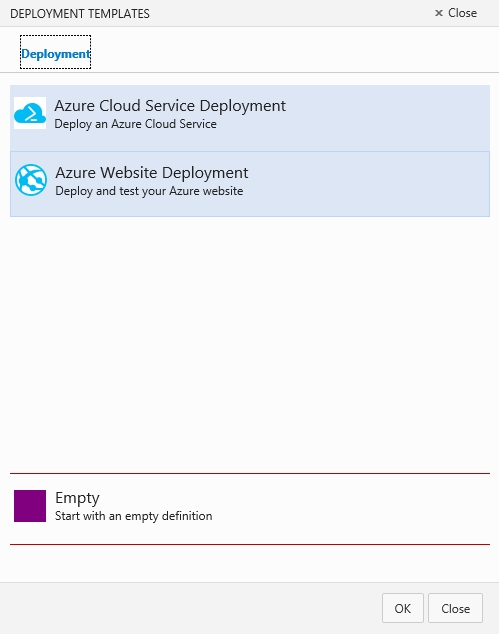
Task: Click 'Start with an empty definition' text
Action: (133, 516)
